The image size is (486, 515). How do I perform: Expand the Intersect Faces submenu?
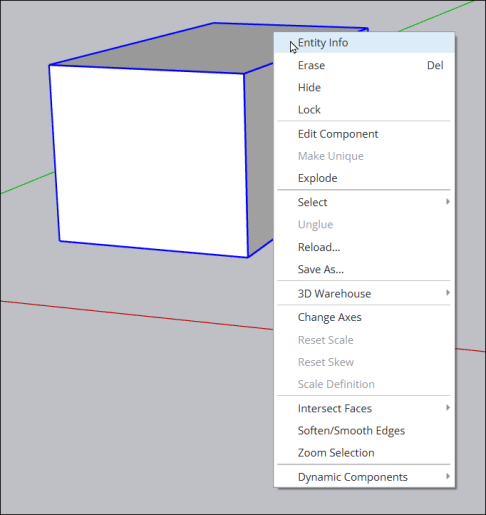364,408
